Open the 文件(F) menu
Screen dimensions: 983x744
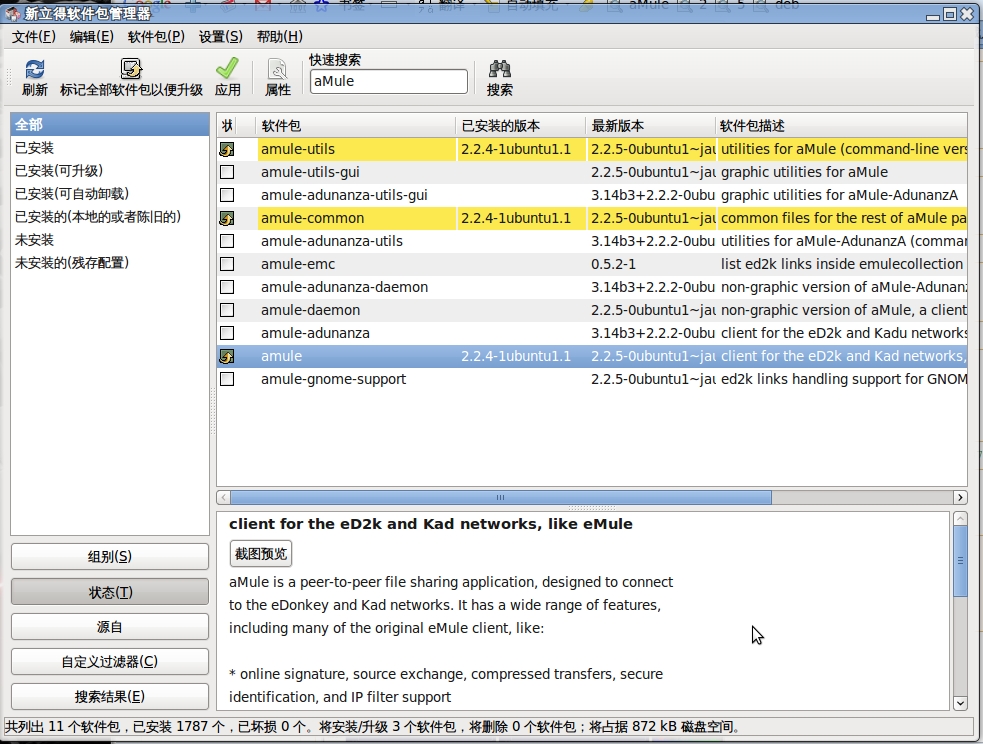click(34, 36)
